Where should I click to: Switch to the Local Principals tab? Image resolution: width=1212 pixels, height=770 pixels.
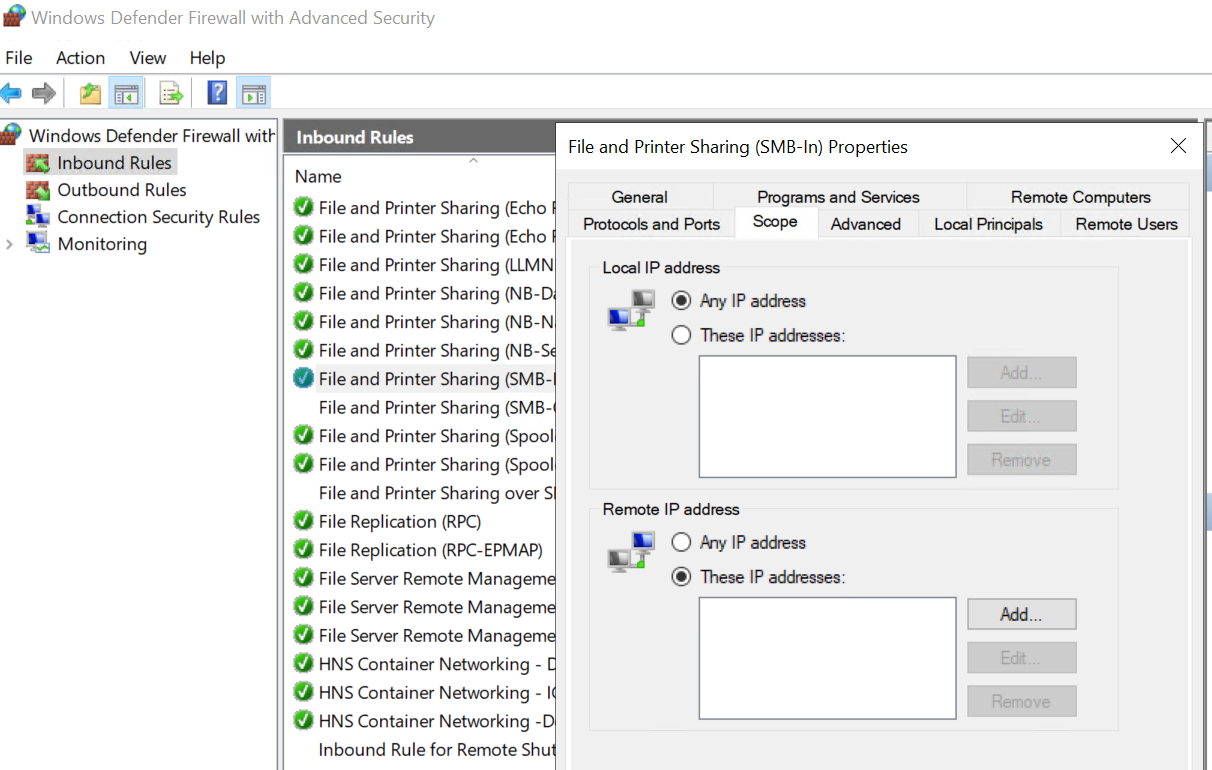click(989, 224)
